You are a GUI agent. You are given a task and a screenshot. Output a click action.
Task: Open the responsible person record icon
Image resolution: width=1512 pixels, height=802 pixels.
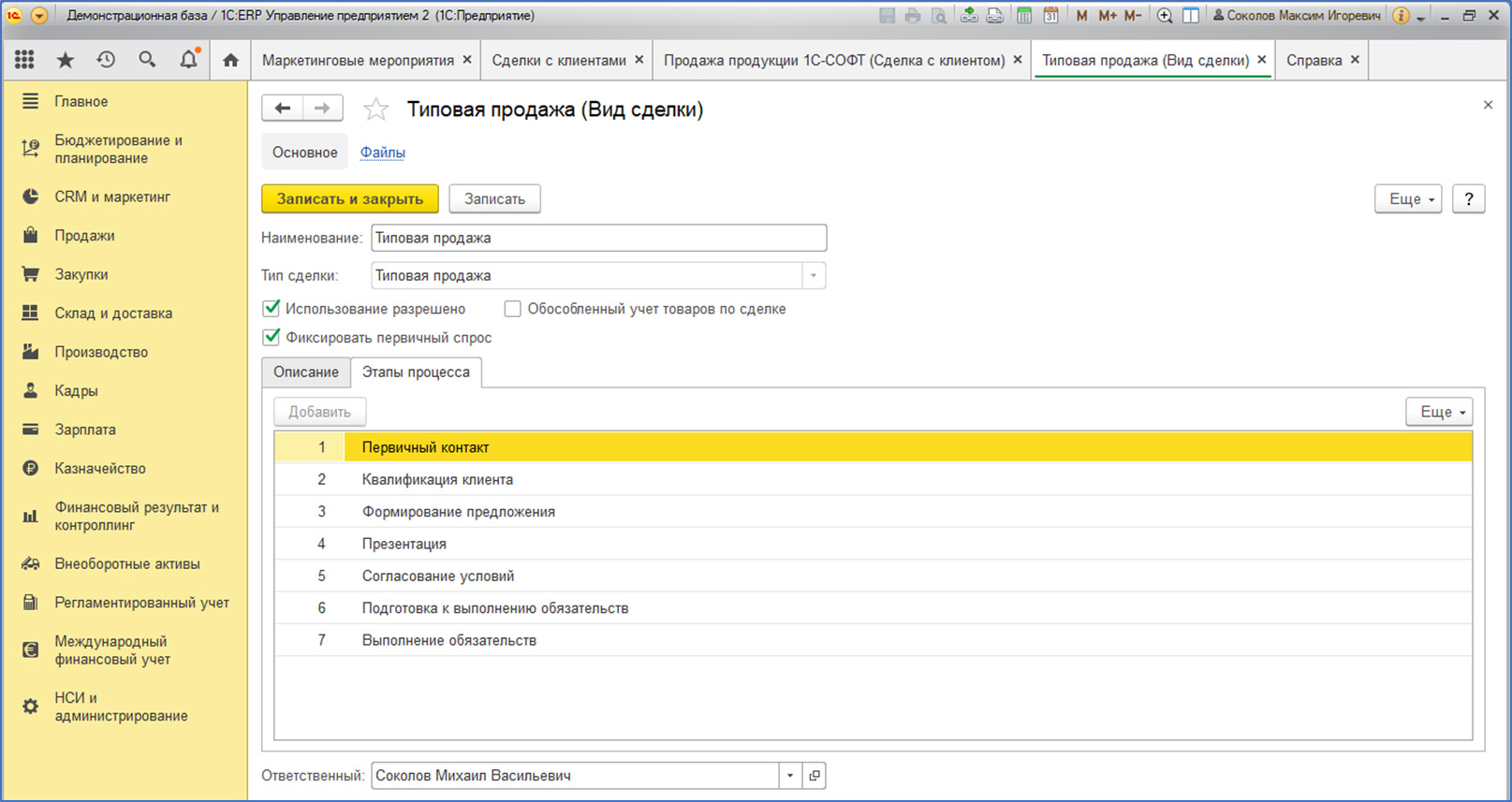pyautogui.click(x=815, y=776)
